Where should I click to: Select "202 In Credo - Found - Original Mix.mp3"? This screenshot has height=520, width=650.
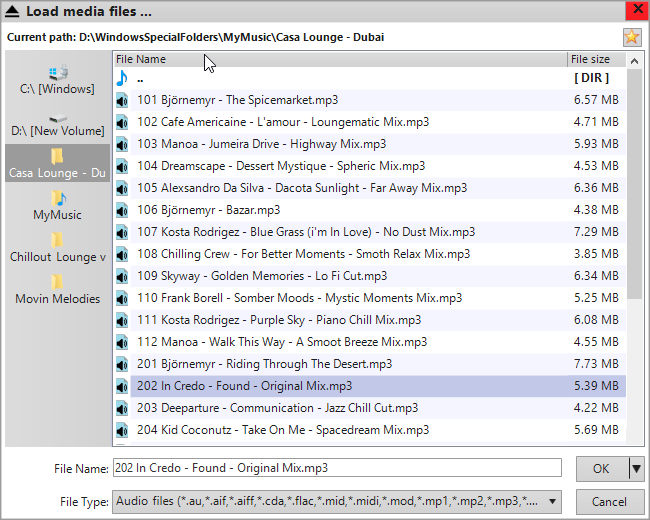tap(245, 386)
